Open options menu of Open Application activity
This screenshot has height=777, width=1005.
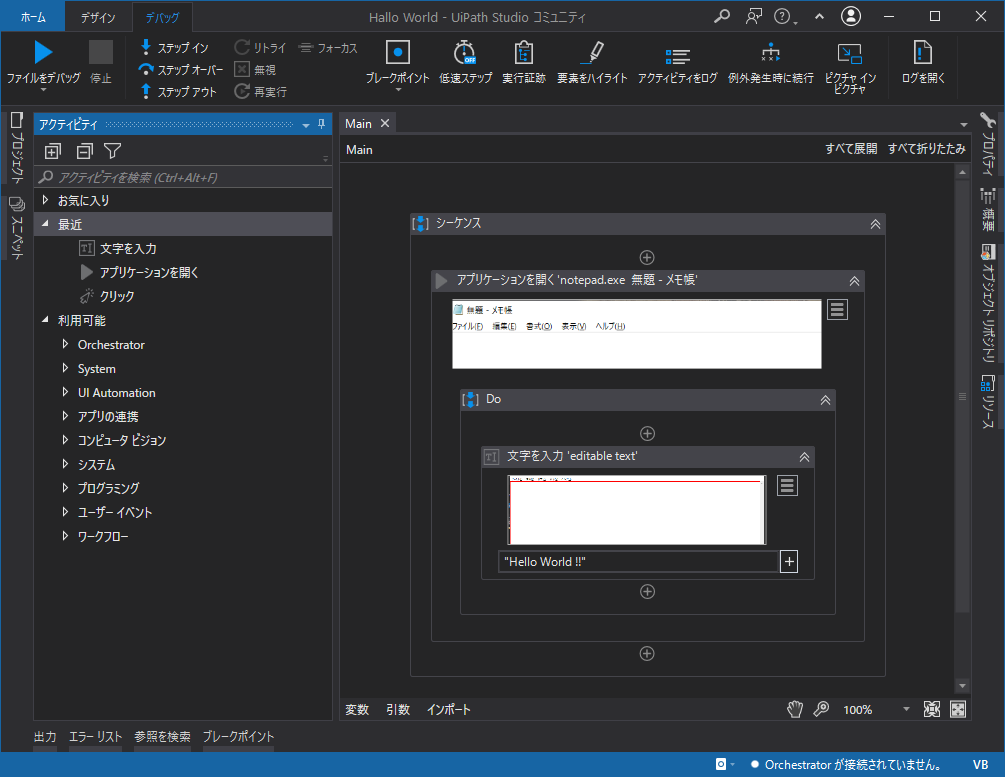837,310
